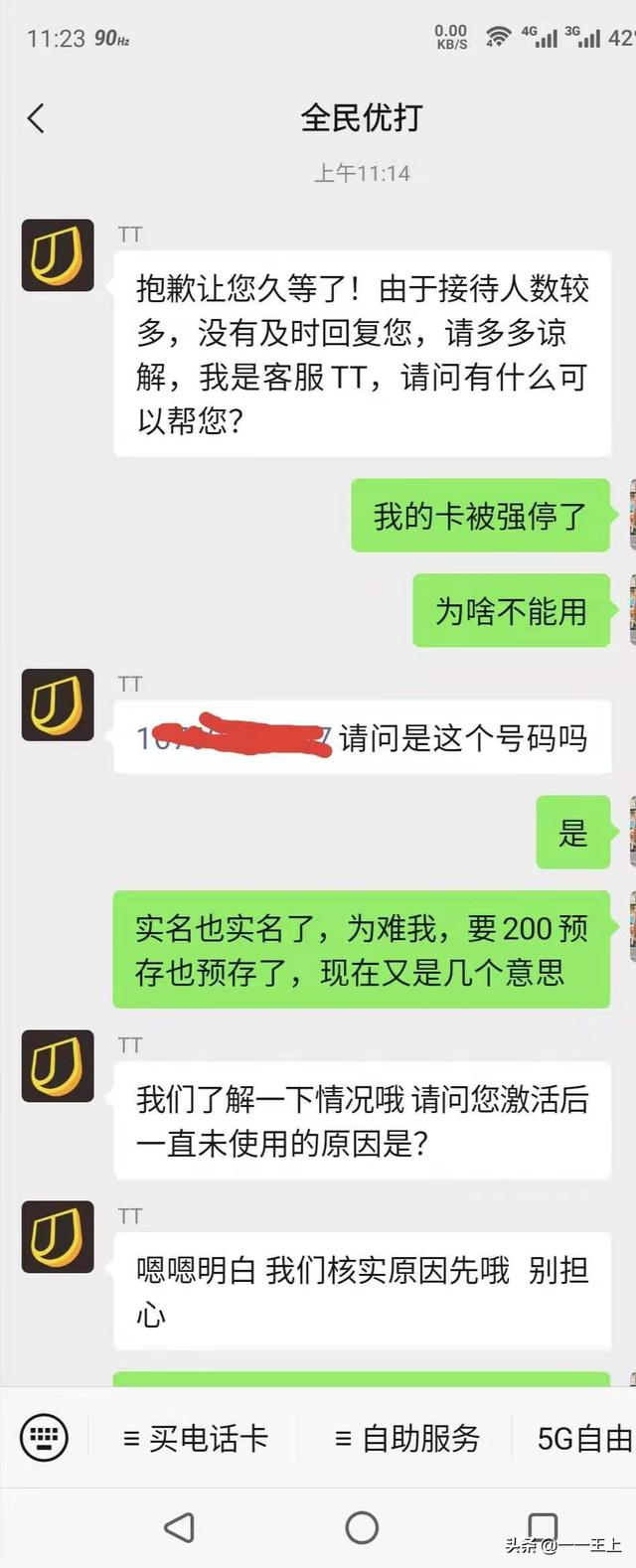Viewport: 636px width, 1568px height.
Task: Tap the 上午11:14 timestamp label
Action: 362,173
